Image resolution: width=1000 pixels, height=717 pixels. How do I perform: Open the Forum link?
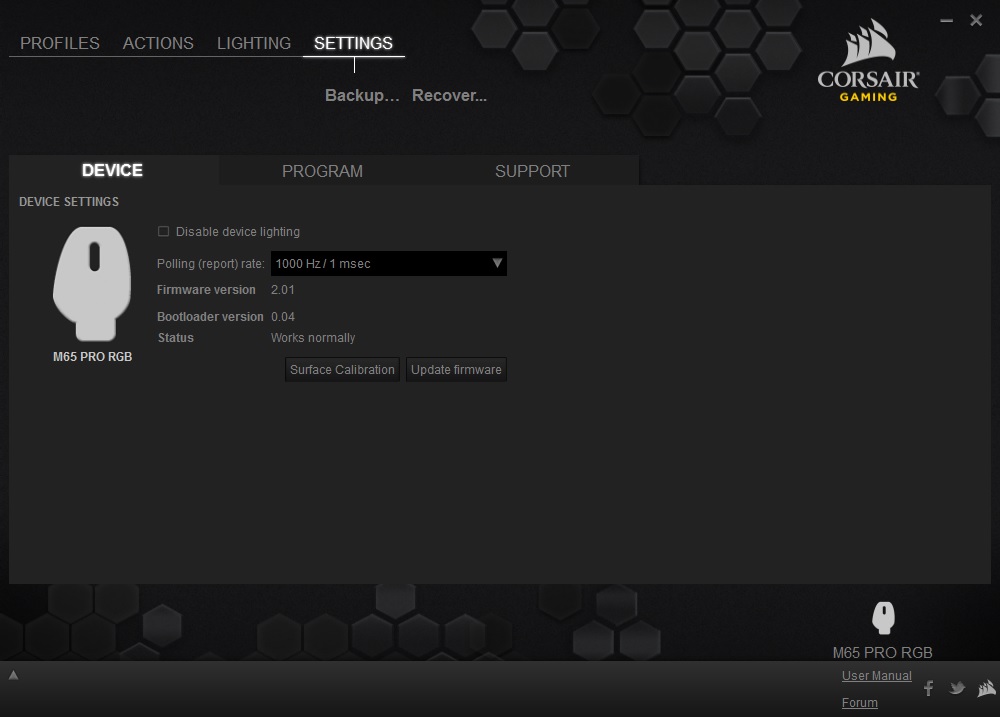pos(859,702)
